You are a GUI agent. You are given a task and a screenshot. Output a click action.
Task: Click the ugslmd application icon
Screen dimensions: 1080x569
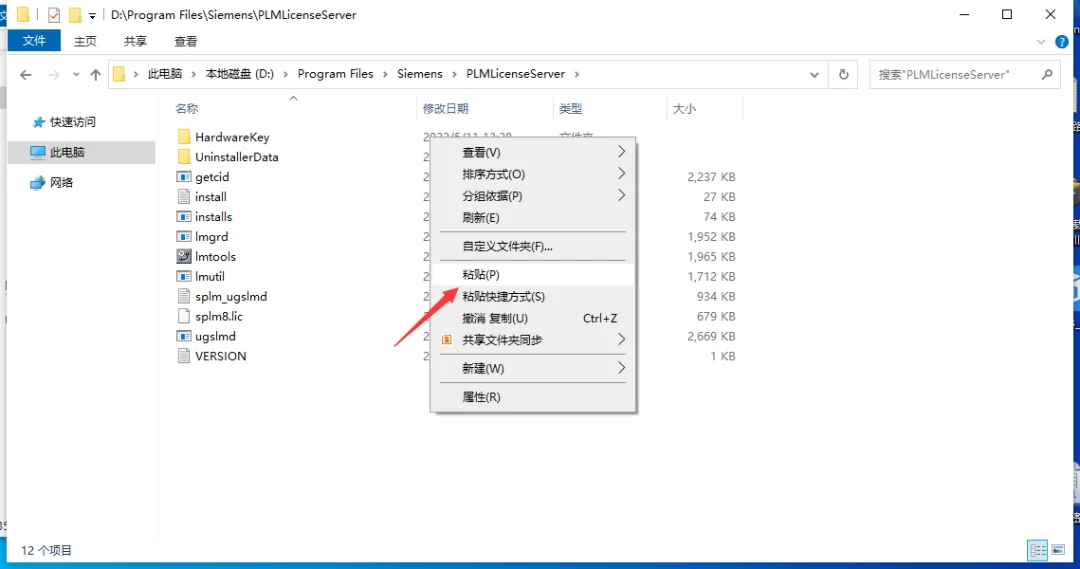(x=183, y=336)
